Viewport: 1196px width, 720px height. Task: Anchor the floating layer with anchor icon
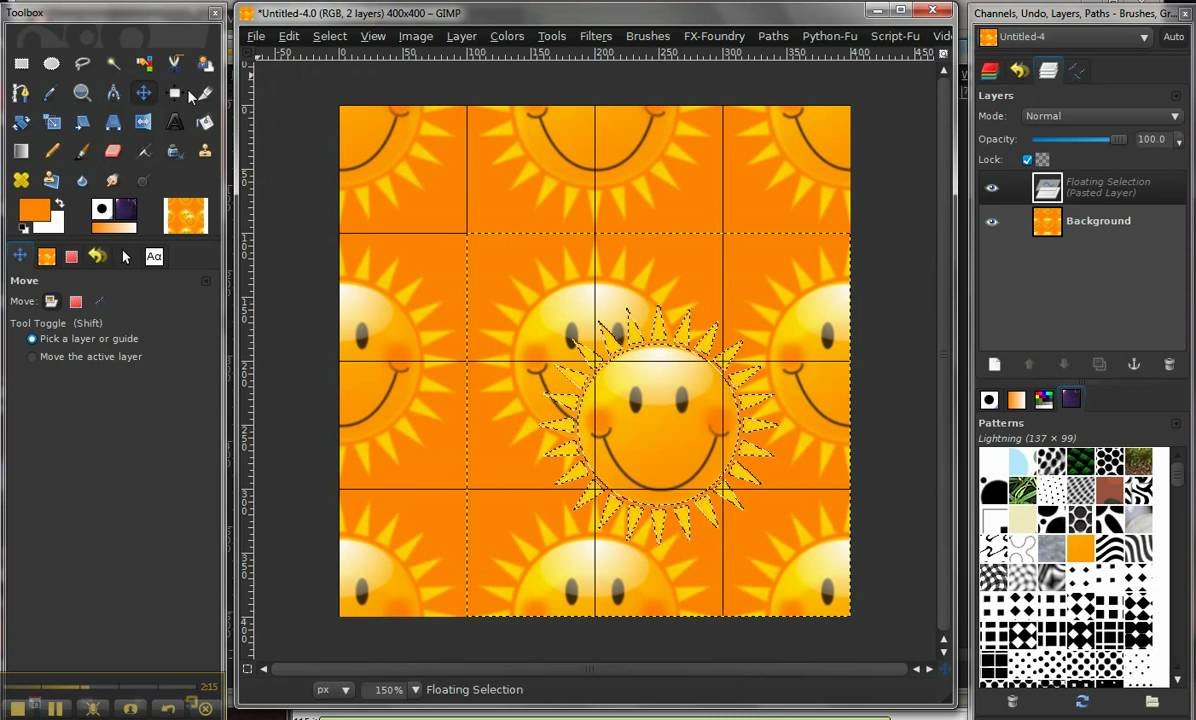tap(1134, 365)
